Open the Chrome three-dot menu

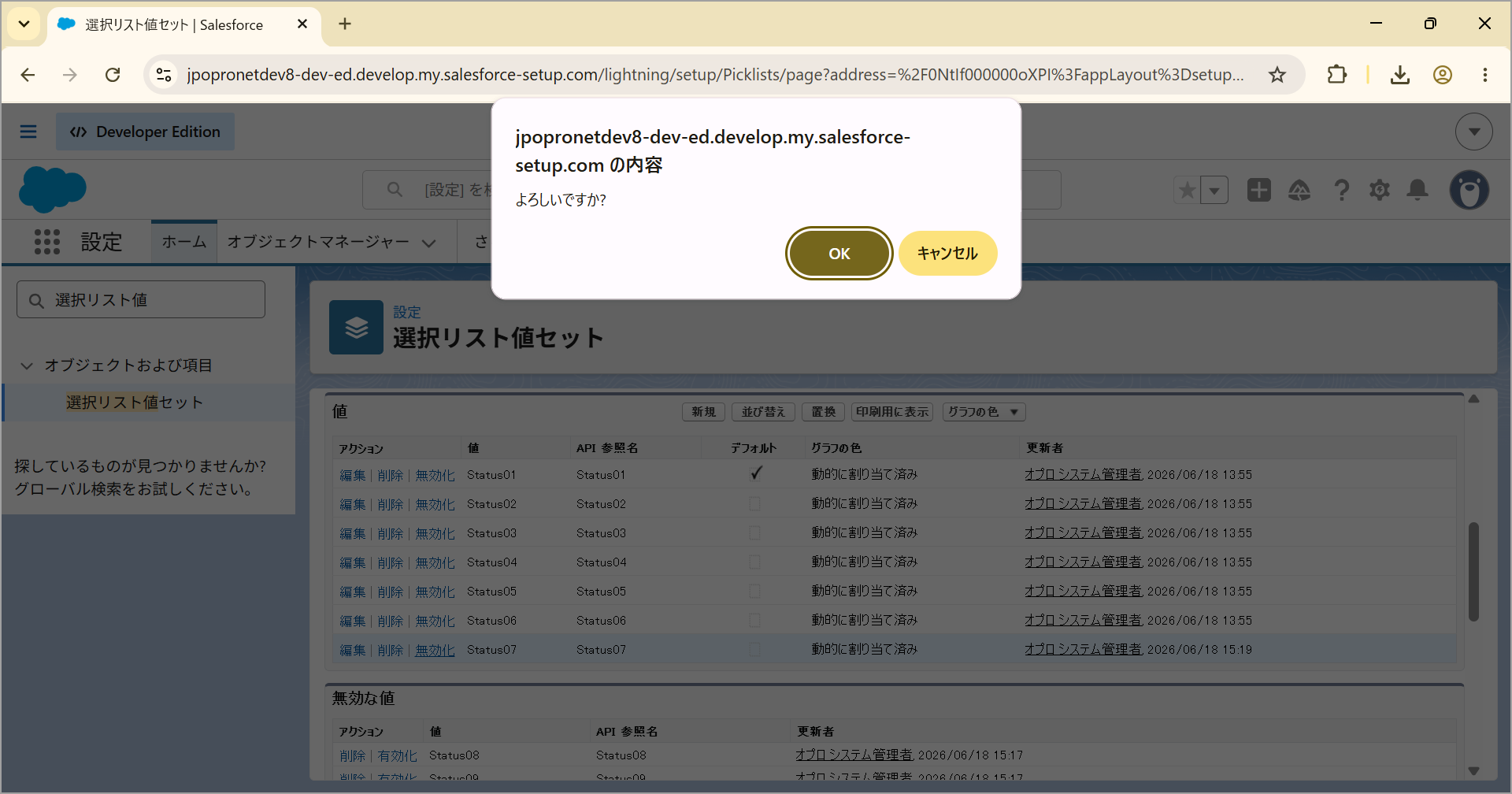coord(1485,75)
